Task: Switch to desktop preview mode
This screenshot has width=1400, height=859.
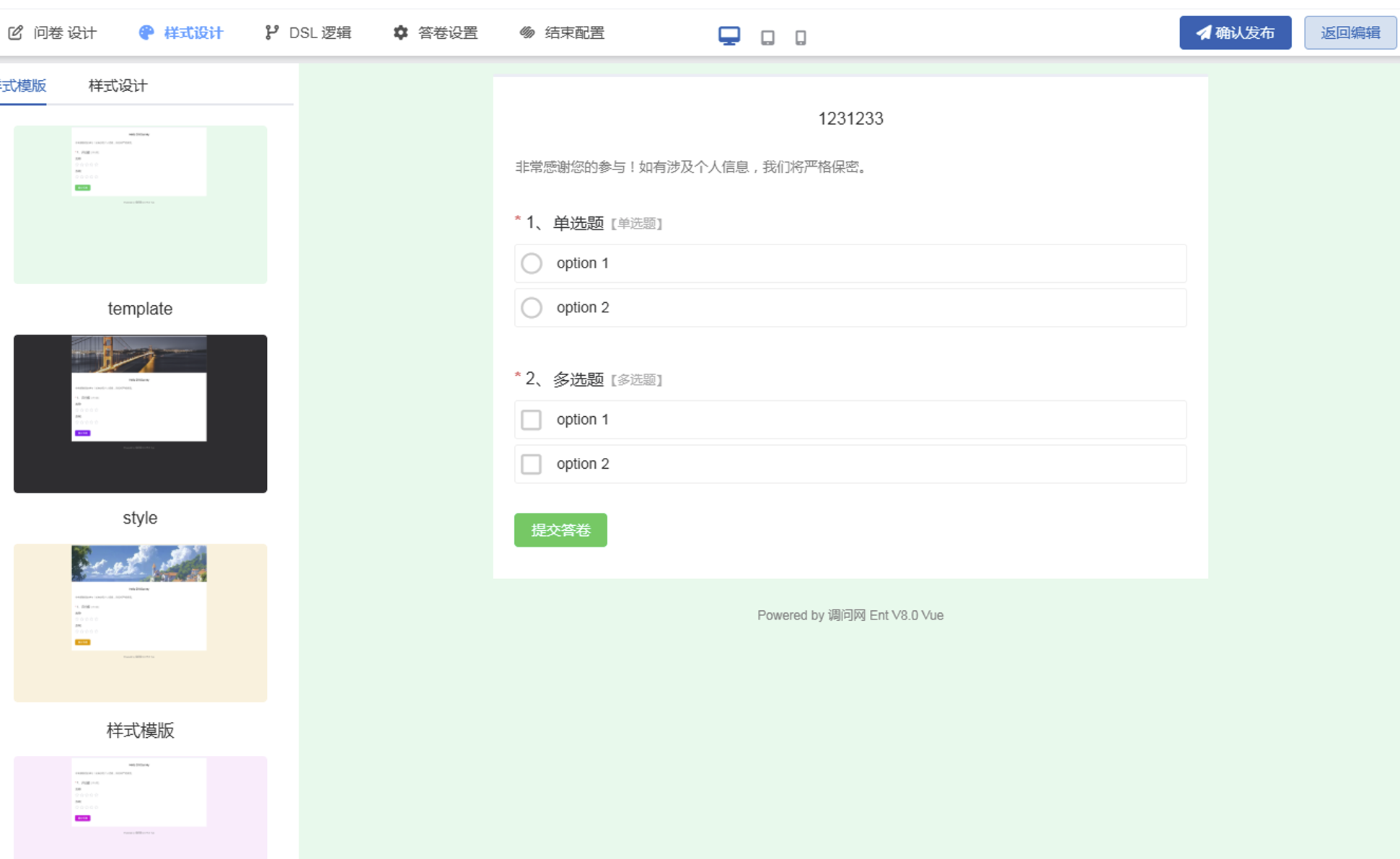Action: 729,34
